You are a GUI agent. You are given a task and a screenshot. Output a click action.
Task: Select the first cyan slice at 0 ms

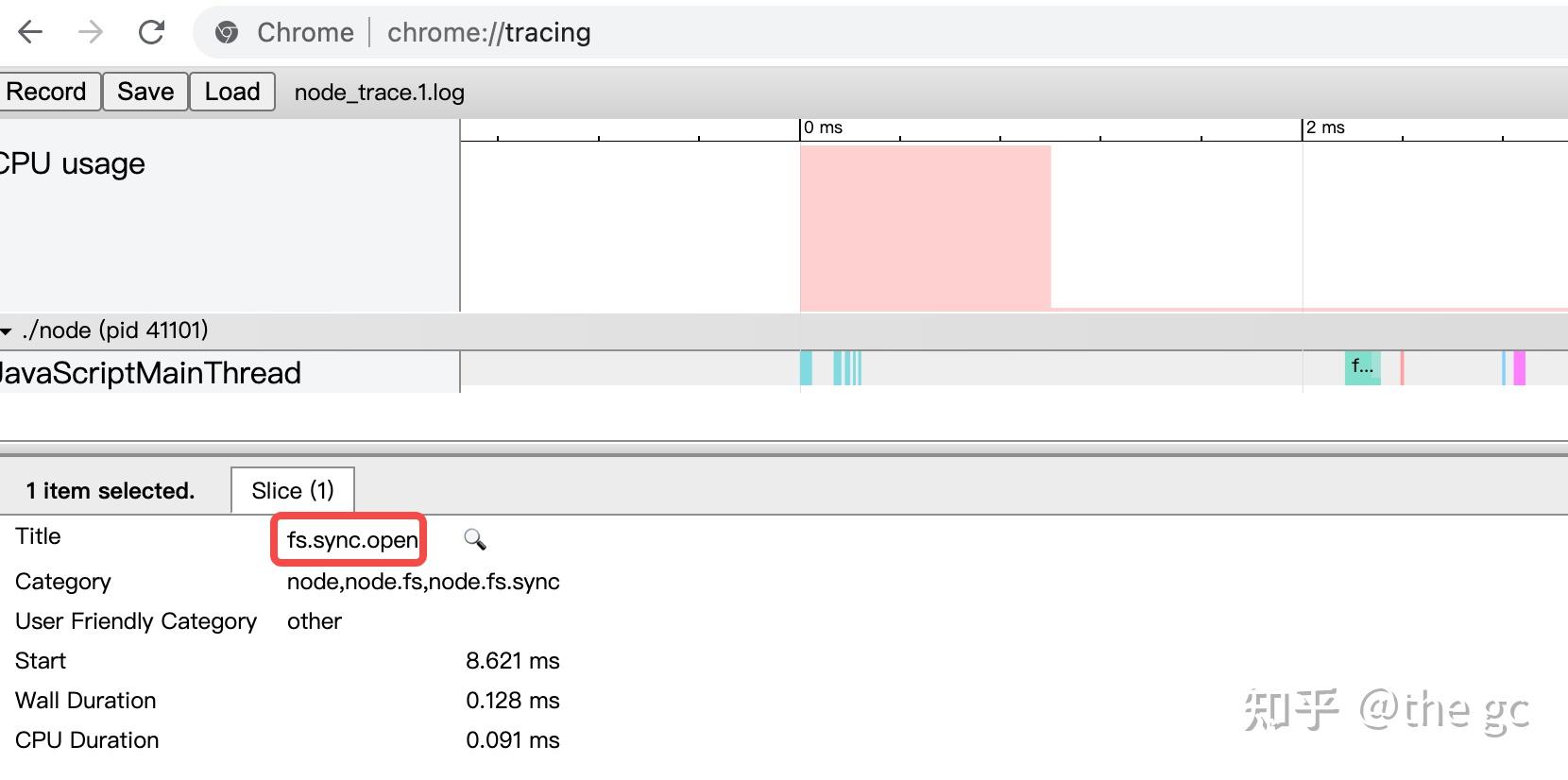(x=806, y=367)
